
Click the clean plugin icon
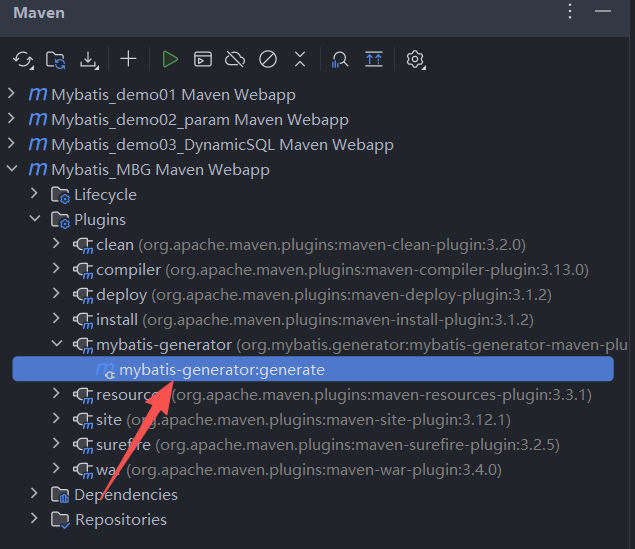point(83,245)
